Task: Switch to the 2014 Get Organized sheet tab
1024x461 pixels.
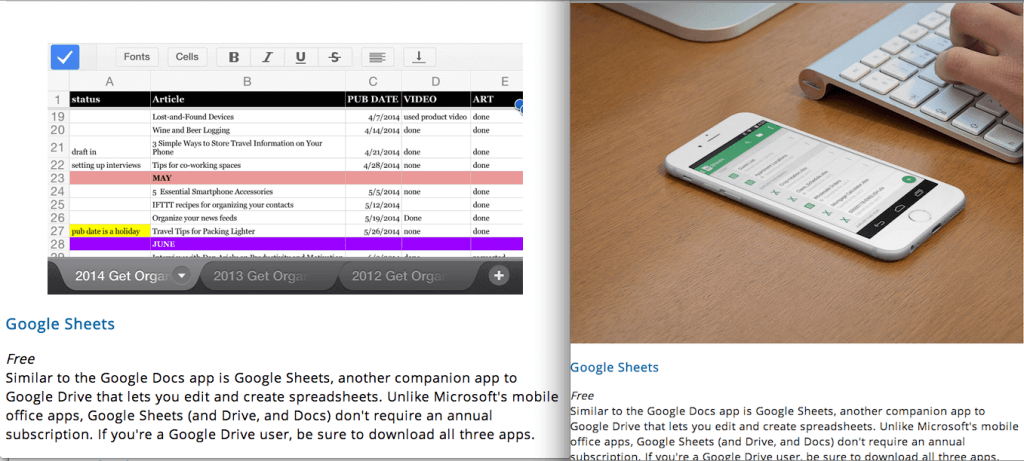Action: (122, 276)
